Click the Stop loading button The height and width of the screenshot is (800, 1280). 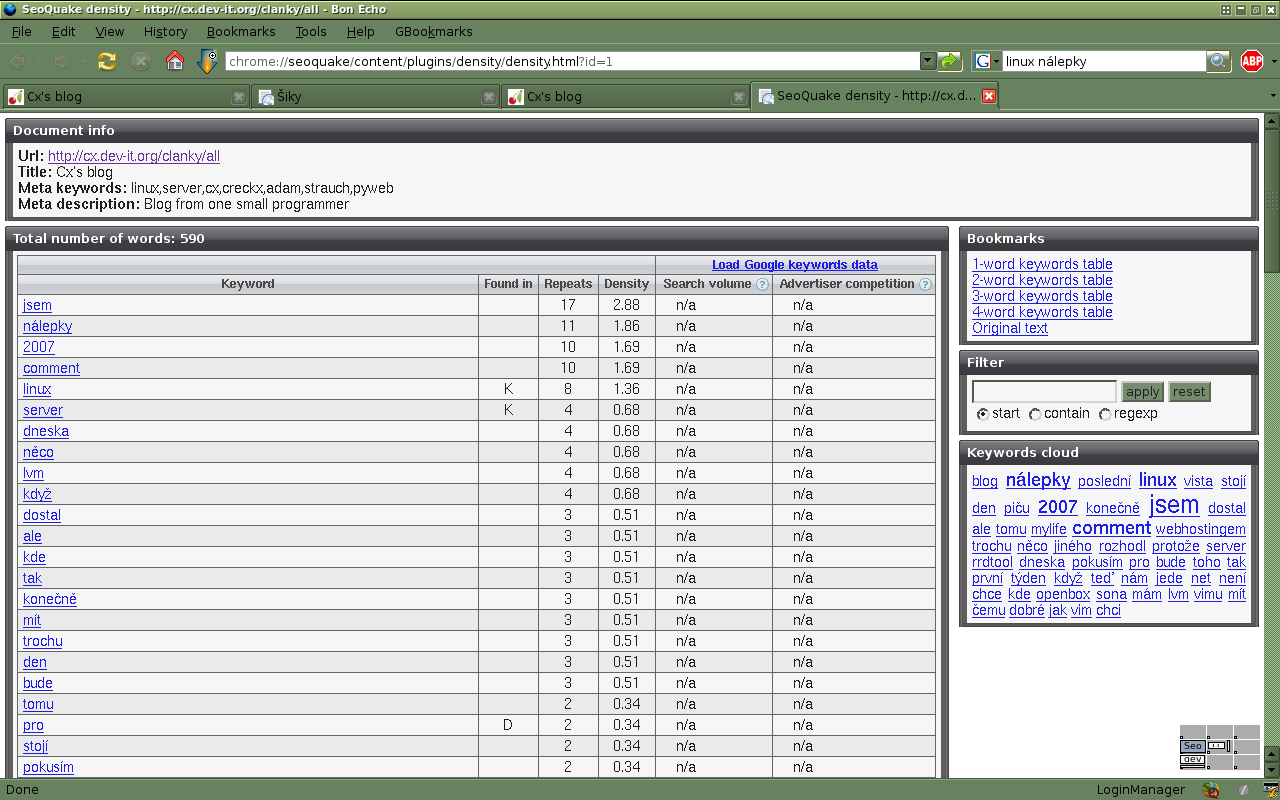141,61
